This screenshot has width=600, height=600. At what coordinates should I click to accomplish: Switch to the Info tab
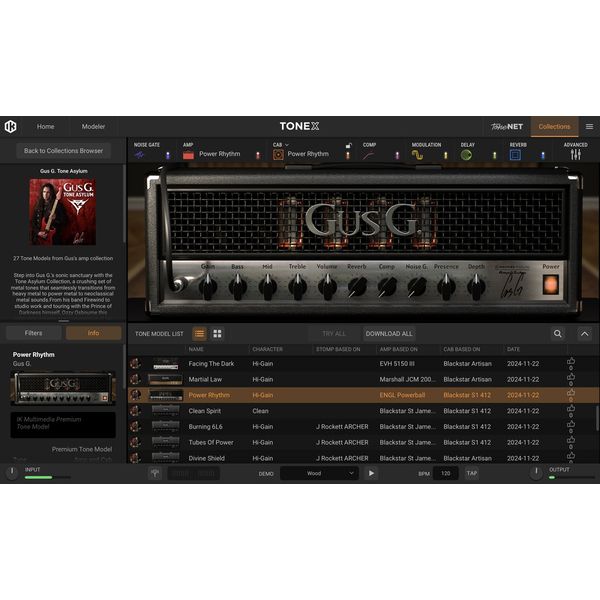pos(93,333)
